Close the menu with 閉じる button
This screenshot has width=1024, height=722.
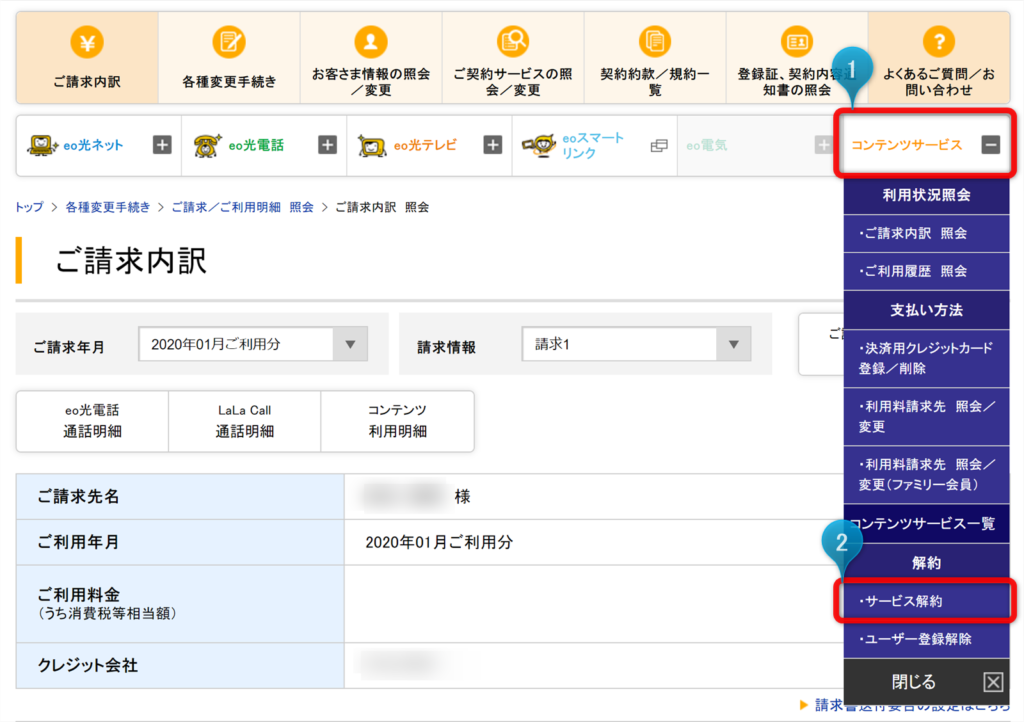(925, 682)
